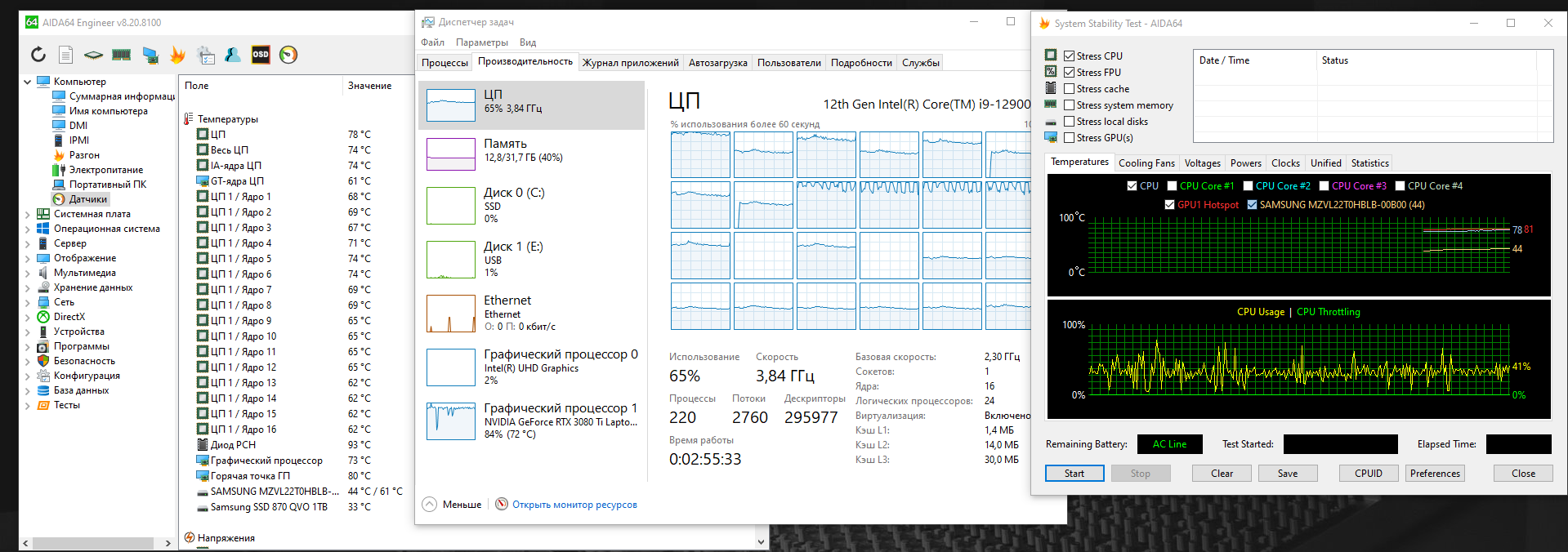This screenshot has width=1568, height=552.
Task: Expand the Мультимедиа tree node
Action: pos(27,273)
